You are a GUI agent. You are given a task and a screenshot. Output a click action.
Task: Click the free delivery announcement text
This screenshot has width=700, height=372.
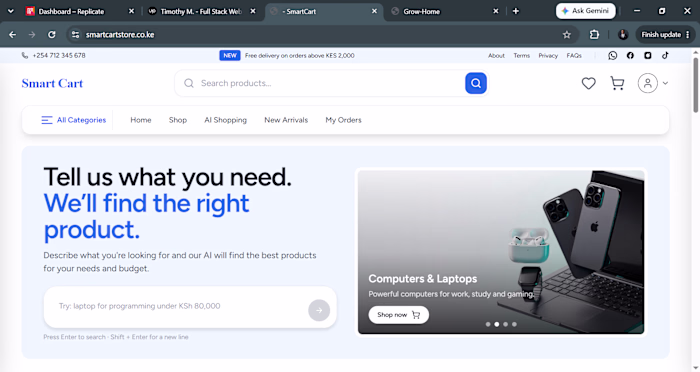(300, 55)
